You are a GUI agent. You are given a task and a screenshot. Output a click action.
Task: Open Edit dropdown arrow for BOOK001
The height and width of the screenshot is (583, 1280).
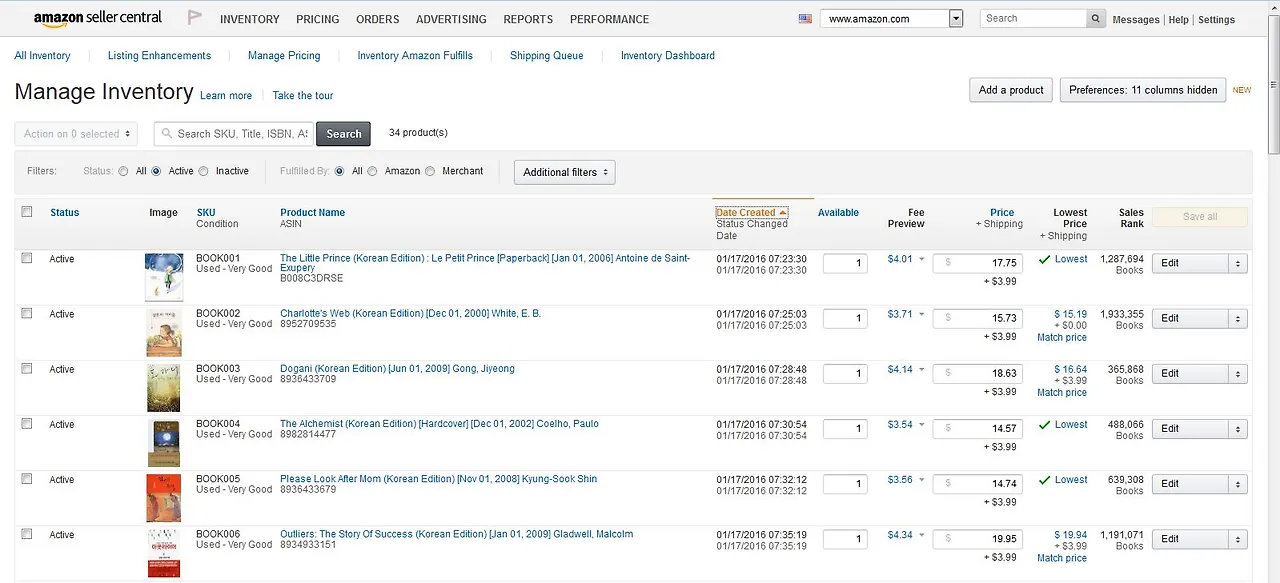1238,263
